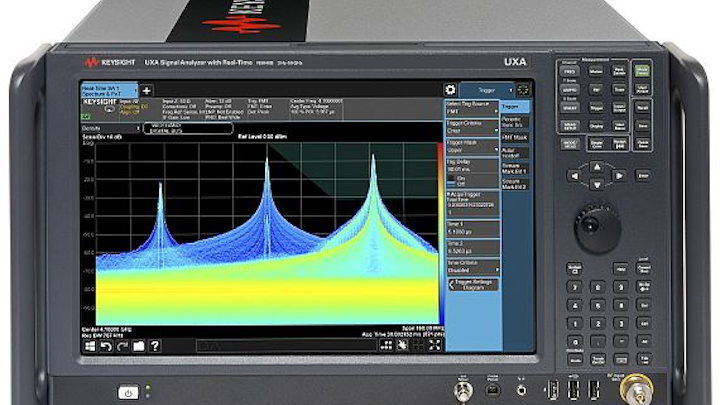Open the Select Trig Source dropdown

coord(472,112)
